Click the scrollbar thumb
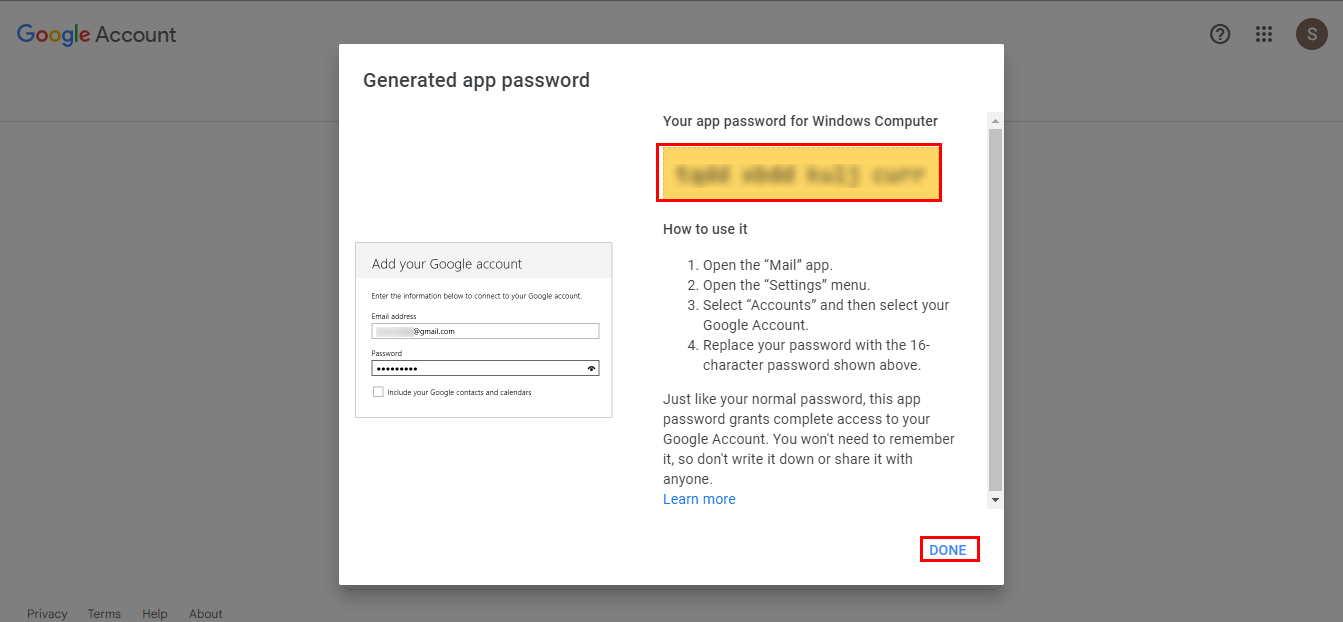The height and width of the screenshot is (622, 1343). tap(994, 300)
